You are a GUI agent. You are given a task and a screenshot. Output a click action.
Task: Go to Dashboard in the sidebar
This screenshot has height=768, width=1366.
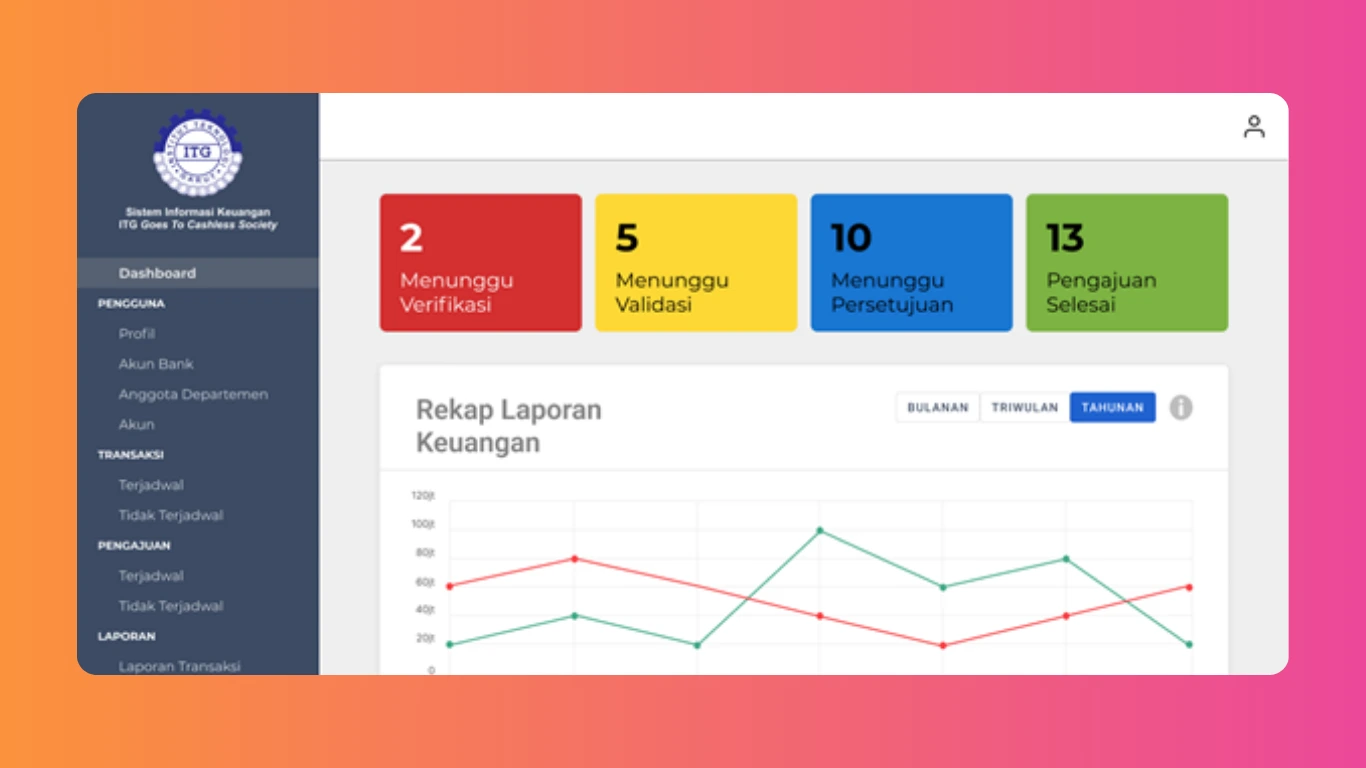click(157, 273)
